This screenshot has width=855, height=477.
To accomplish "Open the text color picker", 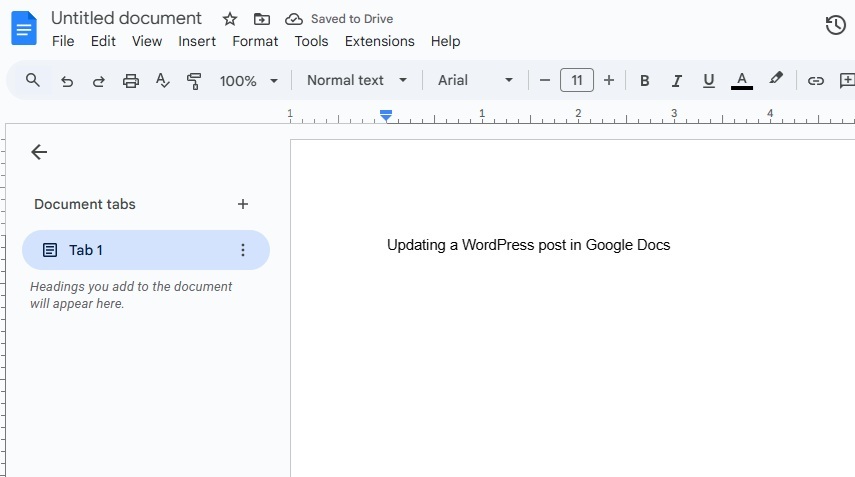I will (x=742, y=81).
